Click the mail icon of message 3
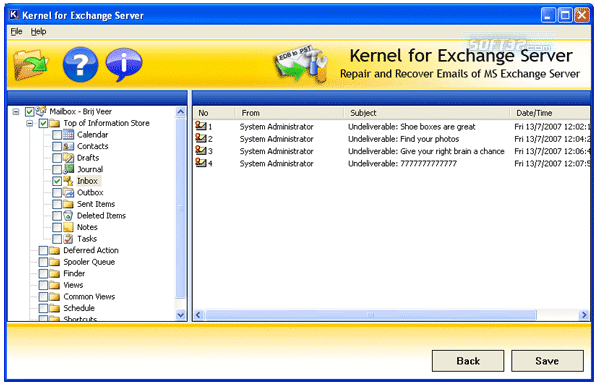 pyautogui.click(x=201, y=150)
